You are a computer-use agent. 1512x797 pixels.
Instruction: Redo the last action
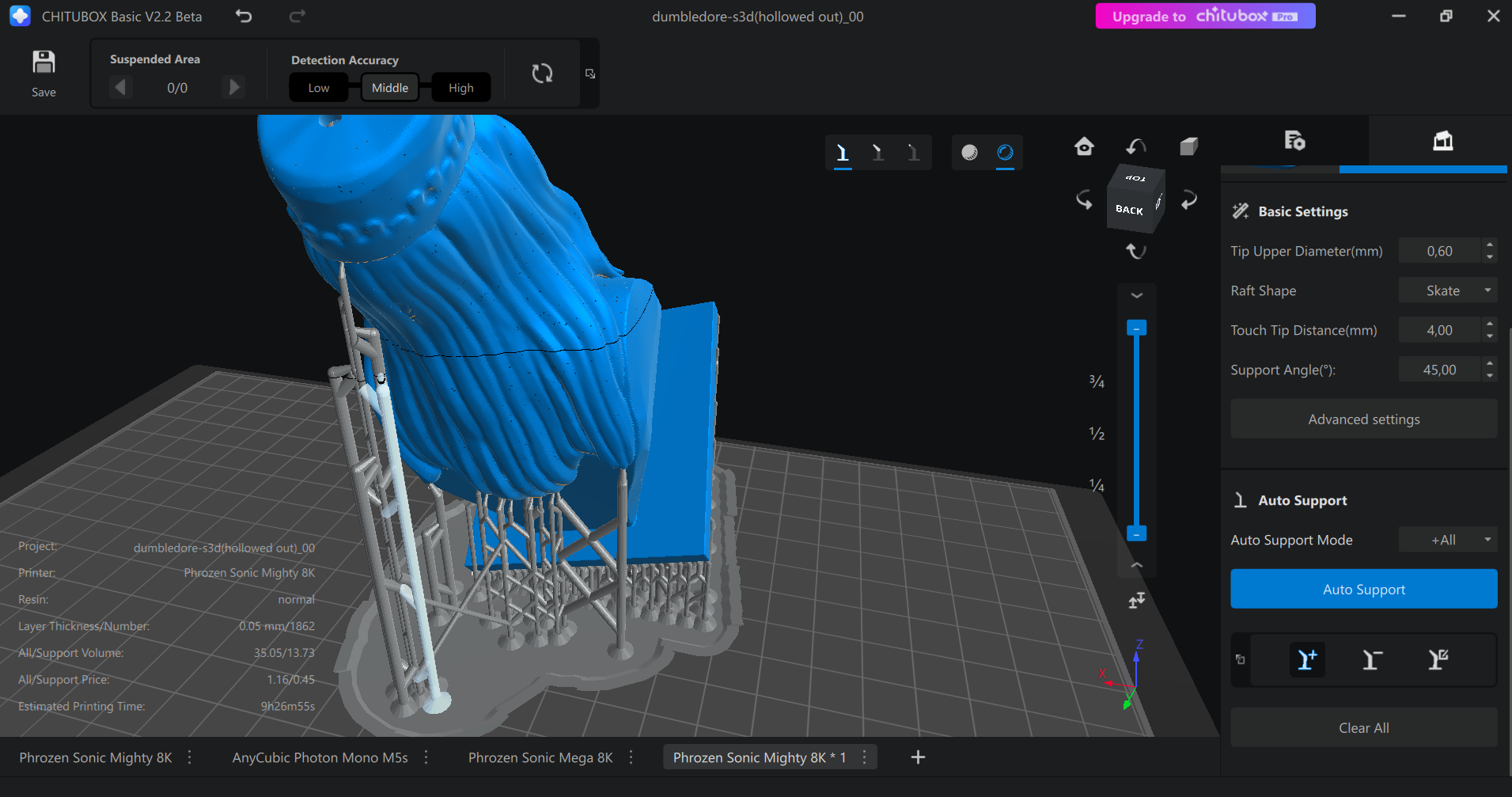tap(297, 16)
